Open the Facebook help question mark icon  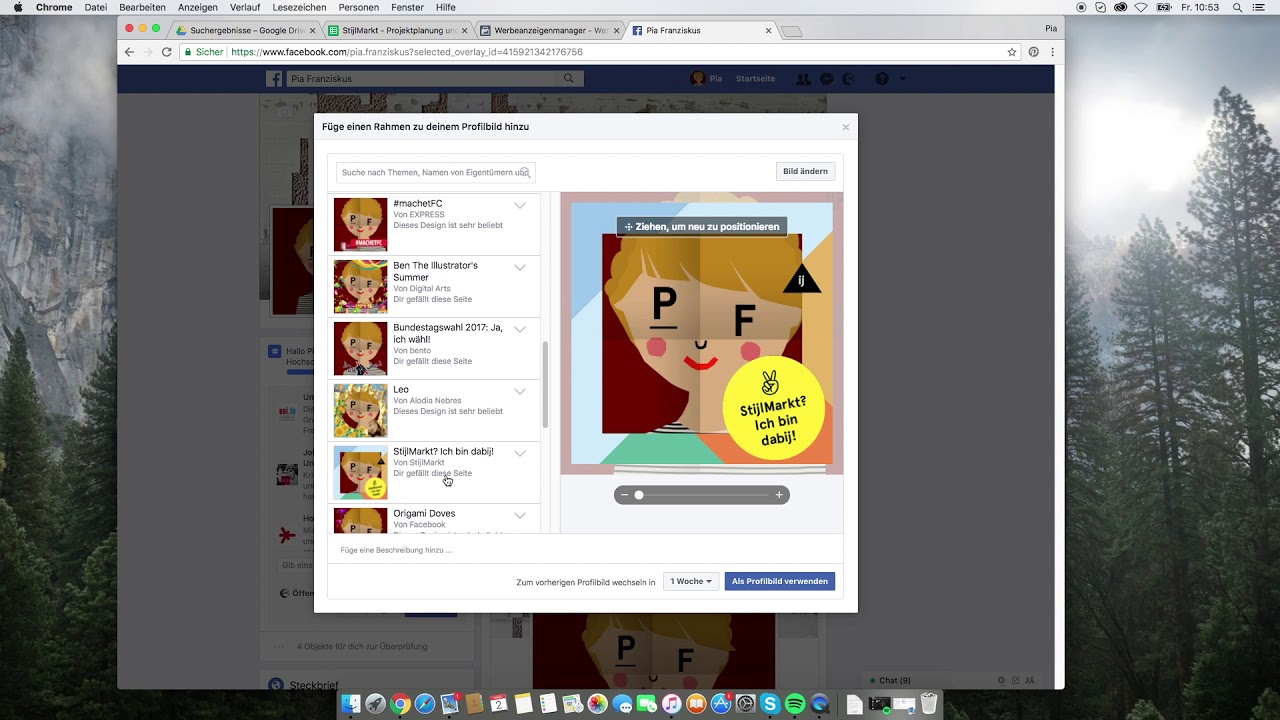tap(882, 79)
